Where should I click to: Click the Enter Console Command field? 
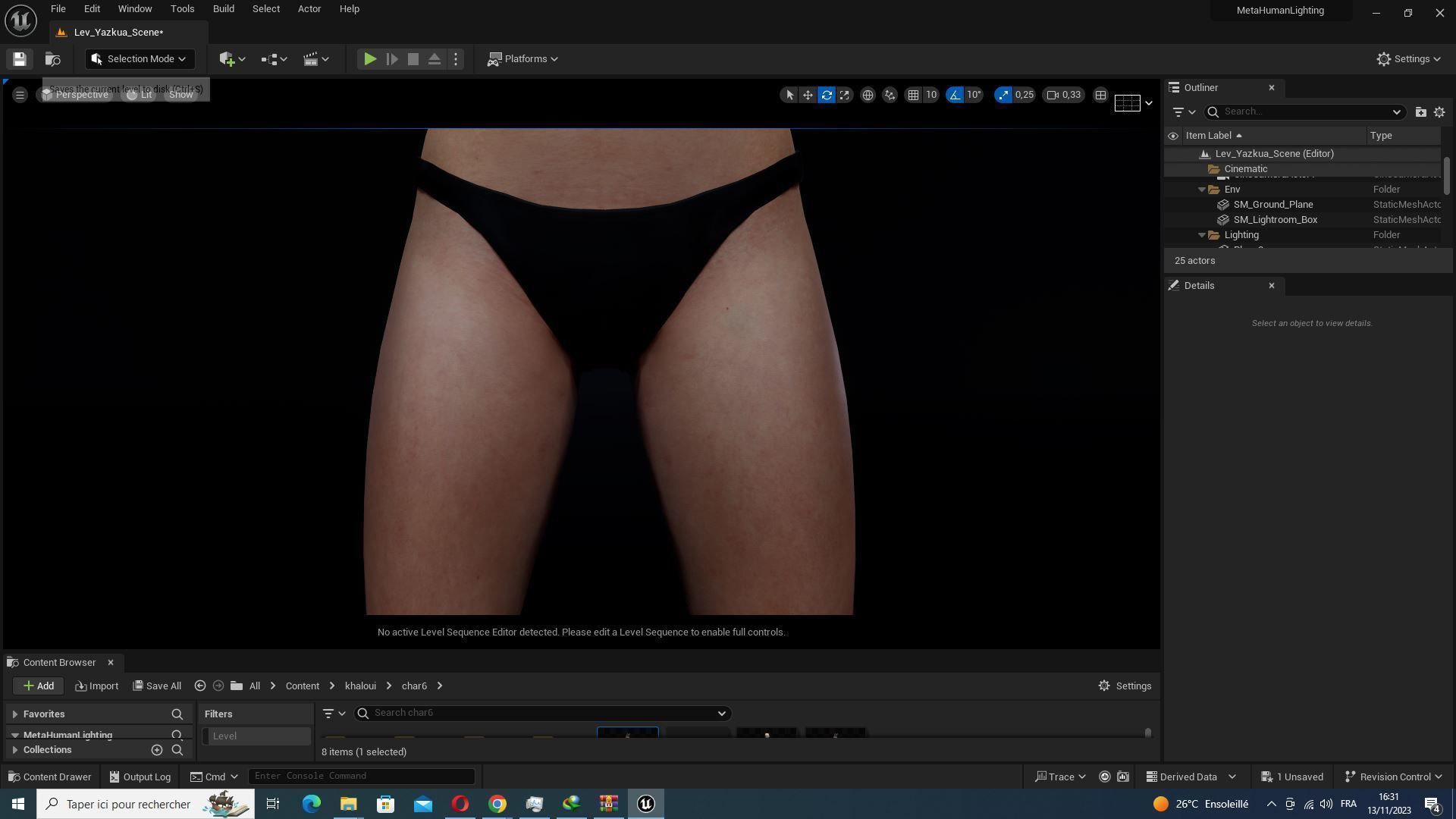pos(361,776)
